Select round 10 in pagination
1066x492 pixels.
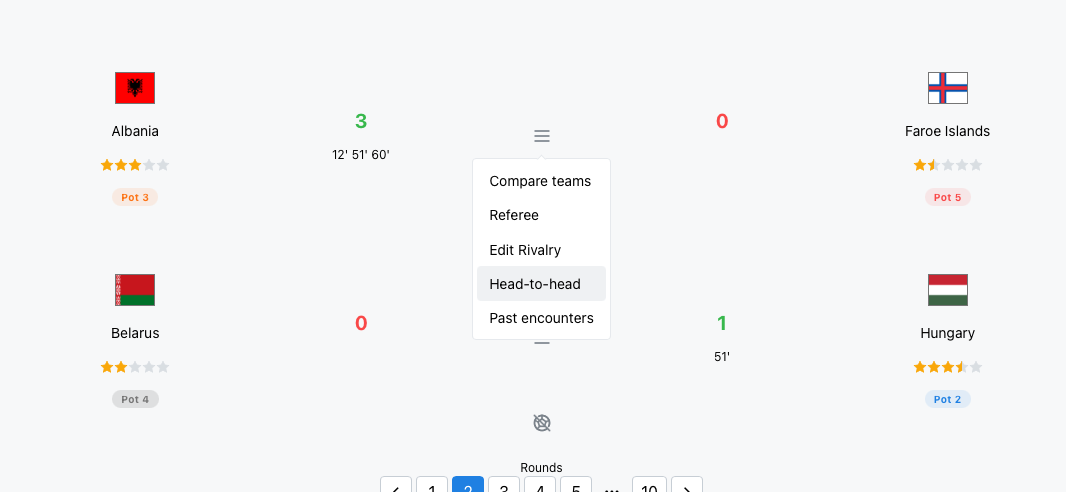(x=649, y=485)
